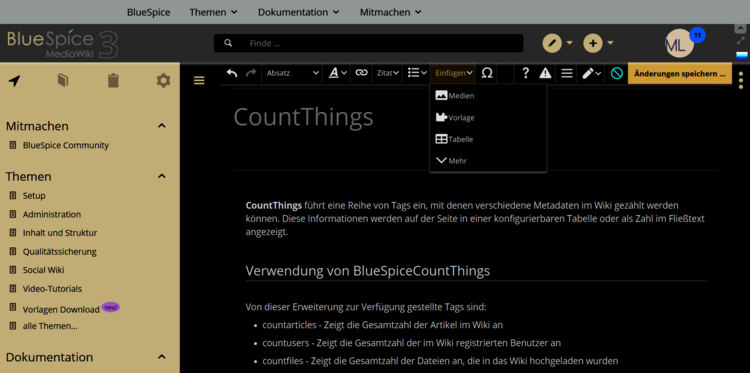The height and width of the screenshot is (373, 750).
Task: Open the text style A dropdown
Action: pyautogui.click(x=338, y=73)
